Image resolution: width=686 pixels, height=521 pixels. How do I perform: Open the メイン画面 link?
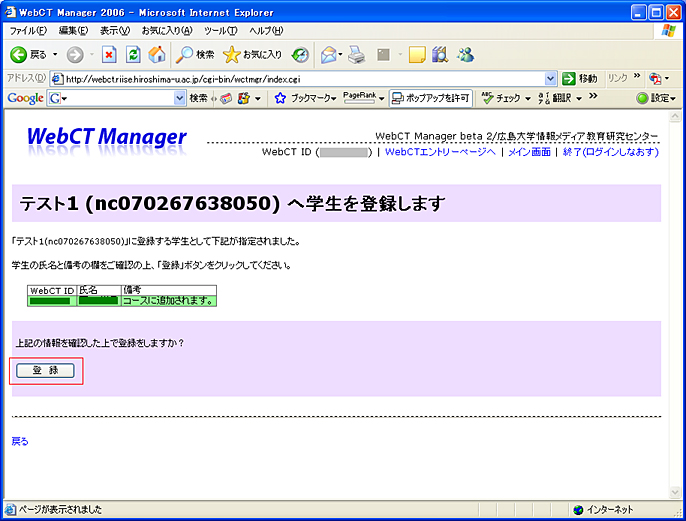tap(529, 152)
